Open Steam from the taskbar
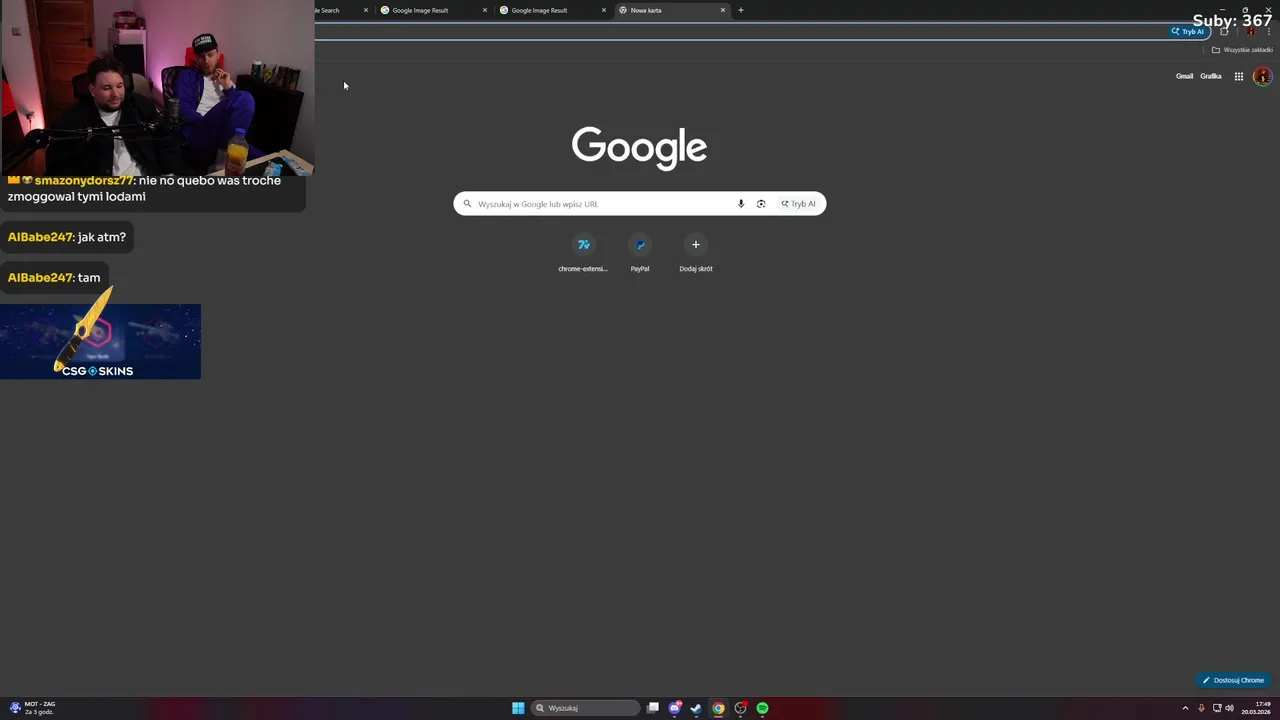Viewport: 1280px width, 720px height. [x=696, y=708]
